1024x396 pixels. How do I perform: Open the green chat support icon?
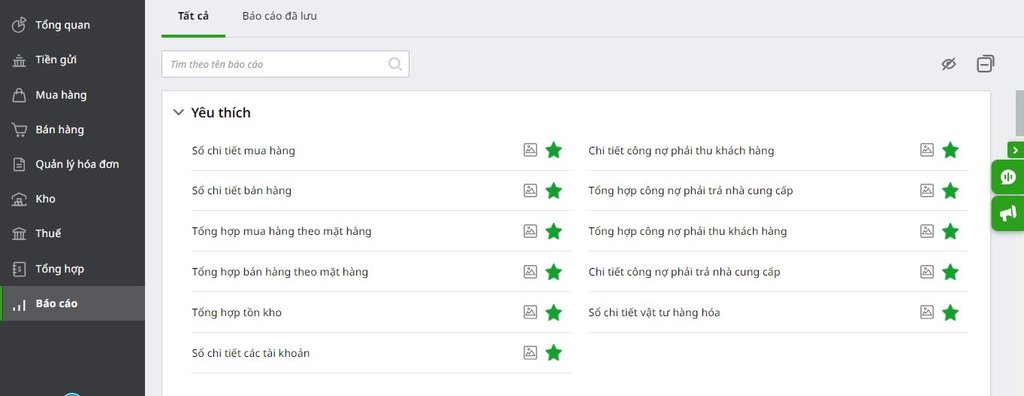[1008, 176]
